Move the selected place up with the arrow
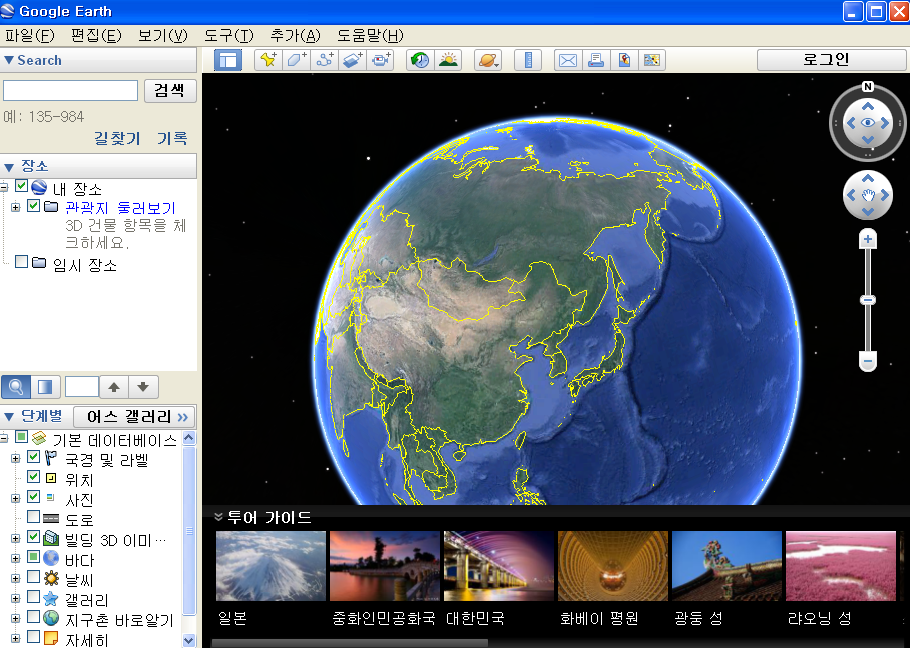The image size is (910, 648). pyautogui.click(x=114, y=387)
